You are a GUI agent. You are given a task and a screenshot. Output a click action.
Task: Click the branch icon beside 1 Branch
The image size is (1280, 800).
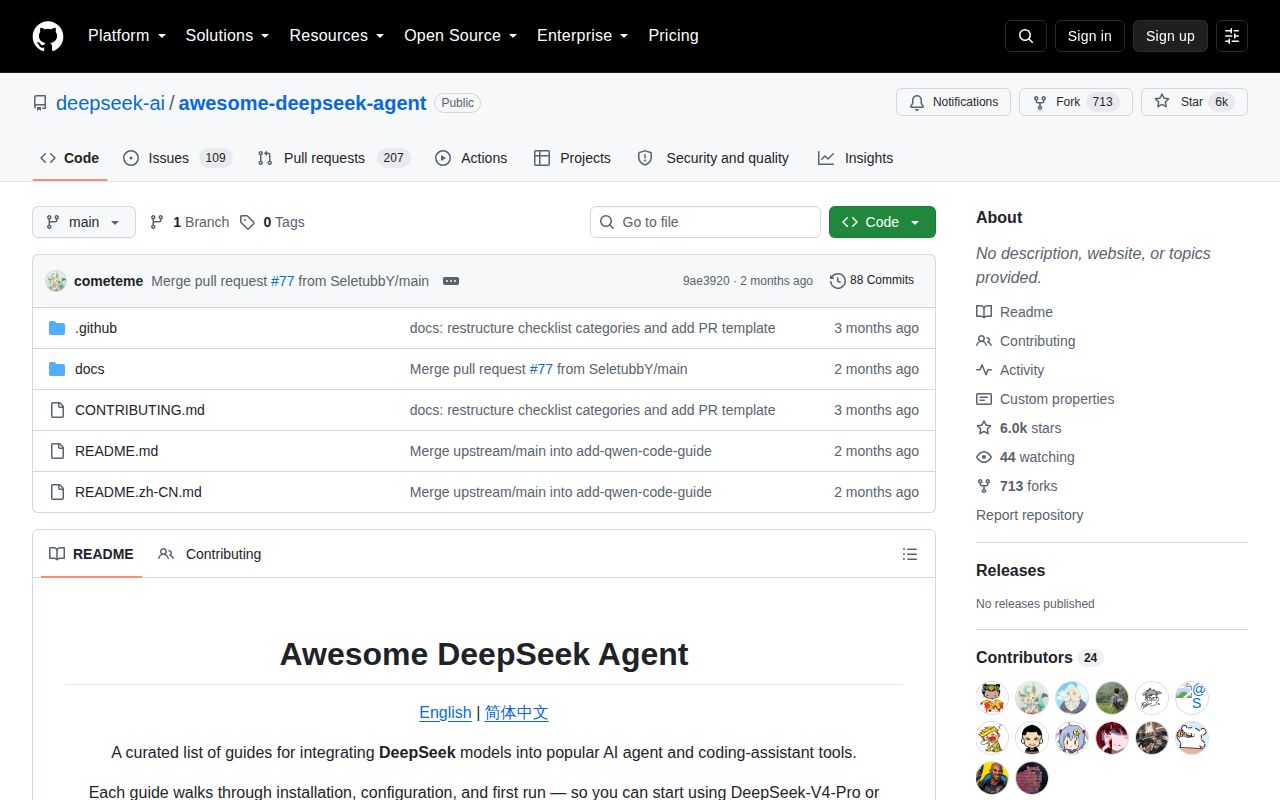[x=157, y=222]
